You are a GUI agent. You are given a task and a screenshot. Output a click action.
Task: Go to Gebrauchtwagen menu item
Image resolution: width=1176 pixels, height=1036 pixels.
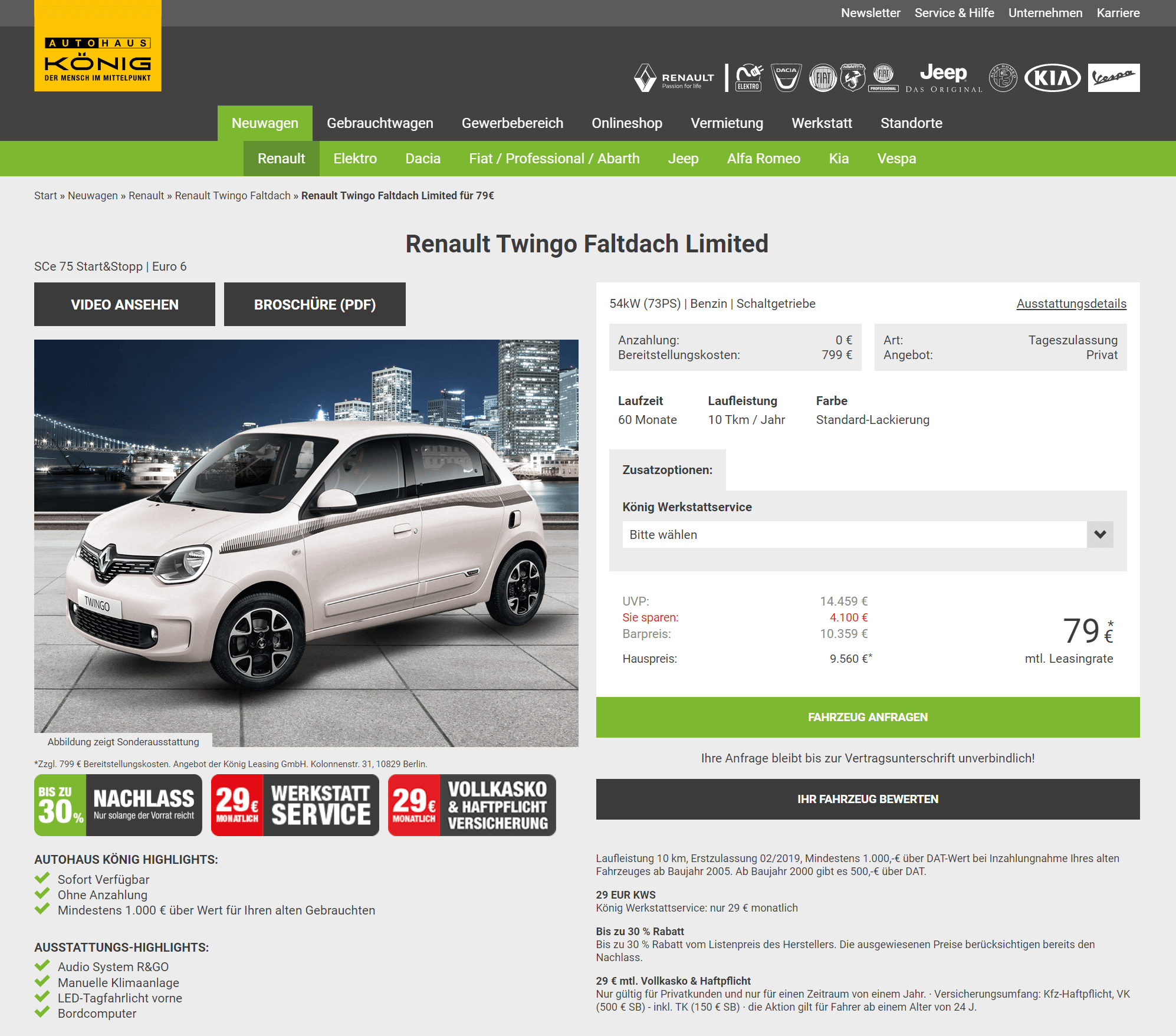click(x=380, y=123)
